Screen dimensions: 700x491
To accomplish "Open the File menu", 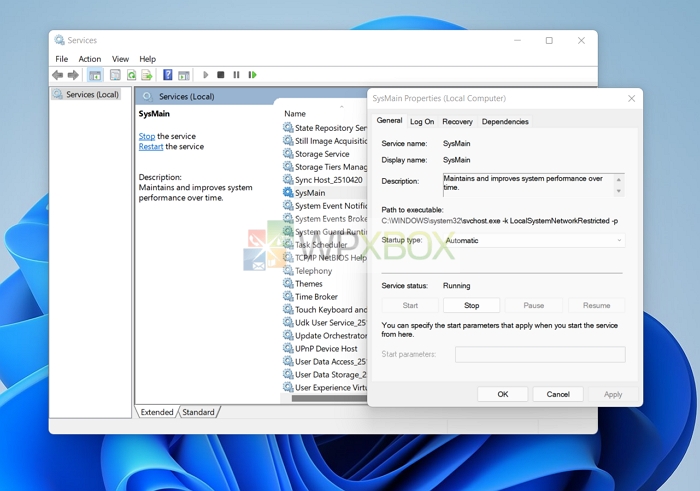I will pos(62,59).
